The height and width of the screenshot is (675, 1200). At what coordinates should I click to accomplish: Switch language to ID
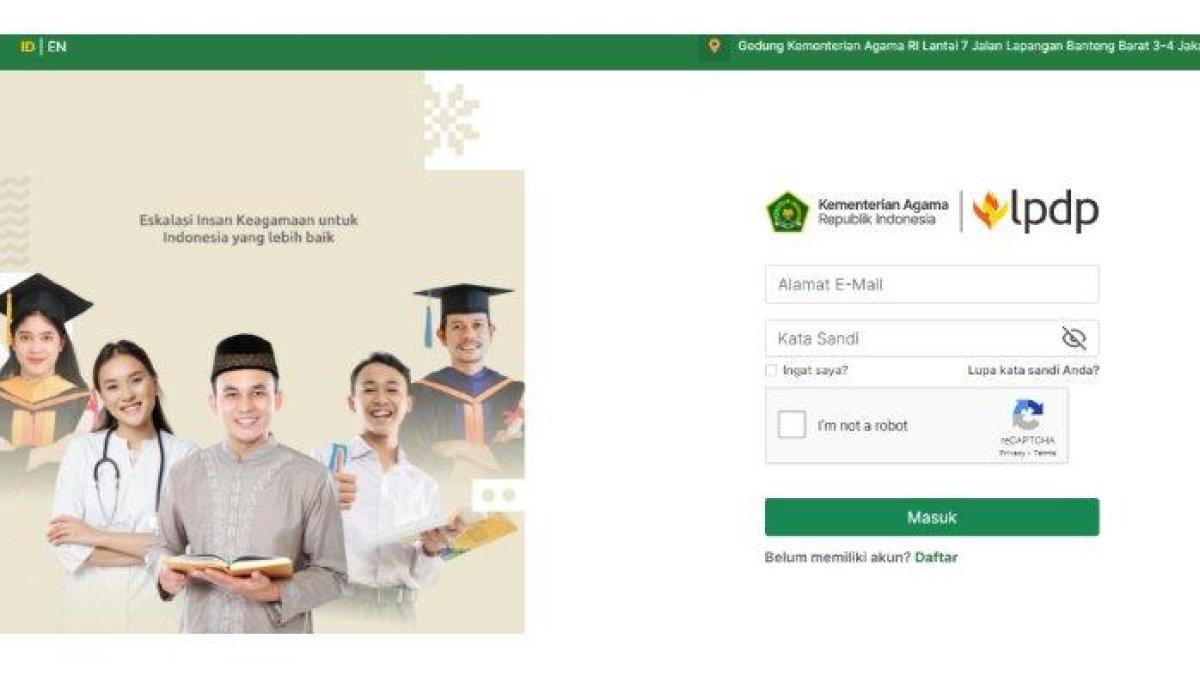[x=28, y=46]
